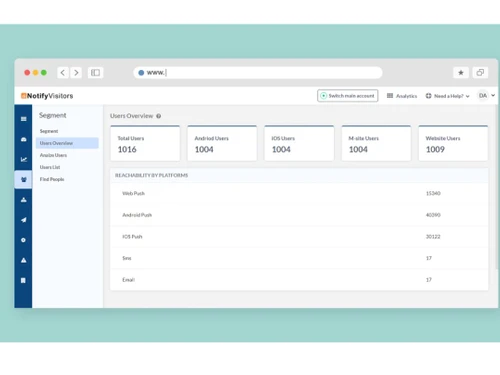
Task: Click the site info globe in address bar
Action: pos(141,73)
